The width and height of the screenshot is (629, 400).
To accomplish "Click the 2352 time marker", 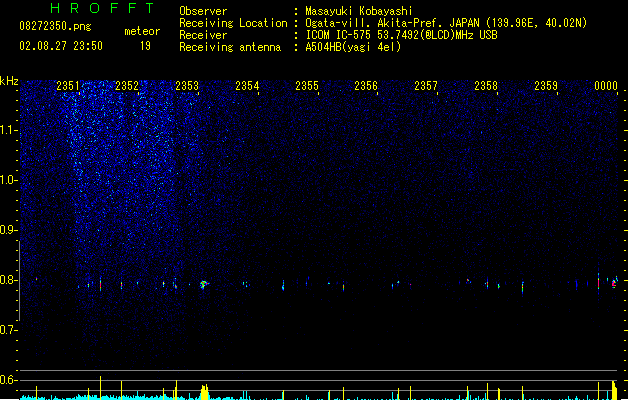I will pyautogui.click(x=127, y=85).
